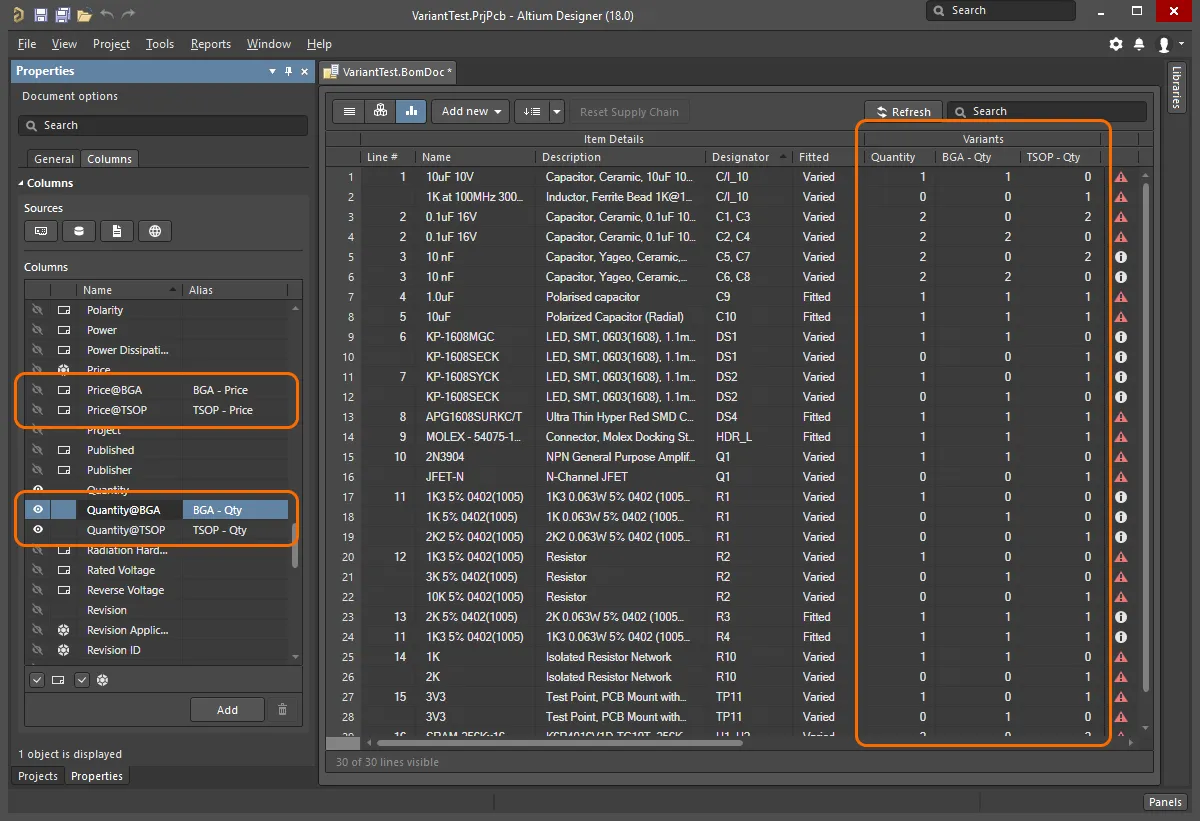Delete column with trash icon
The height and width of the screenshot is (821, 1200).
(x=282, y=709)
